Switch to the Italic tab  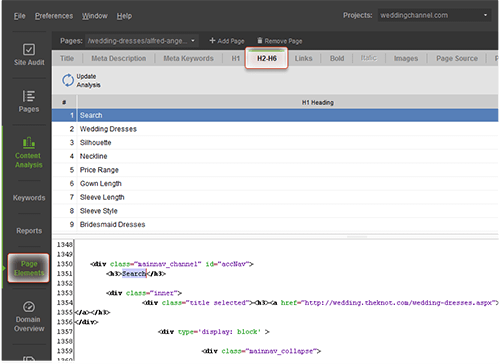click(x=369, y=58)
